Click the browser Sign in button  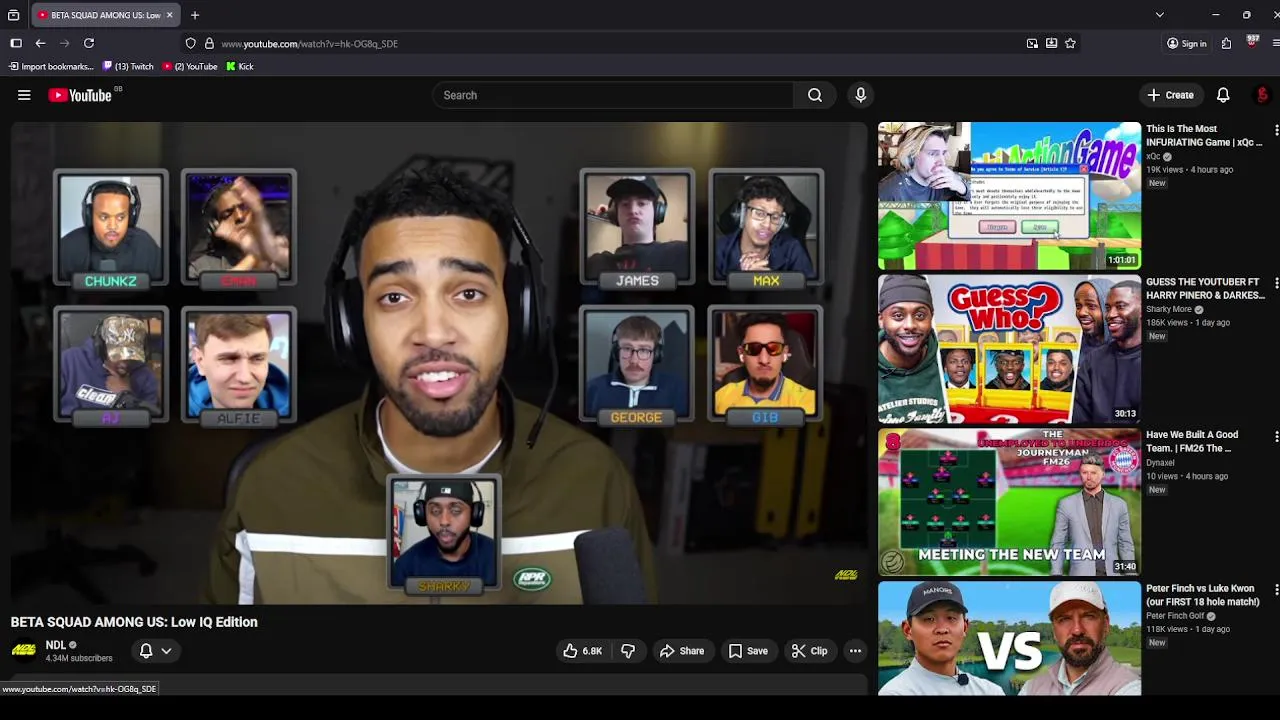click(x=1187, y=43)
